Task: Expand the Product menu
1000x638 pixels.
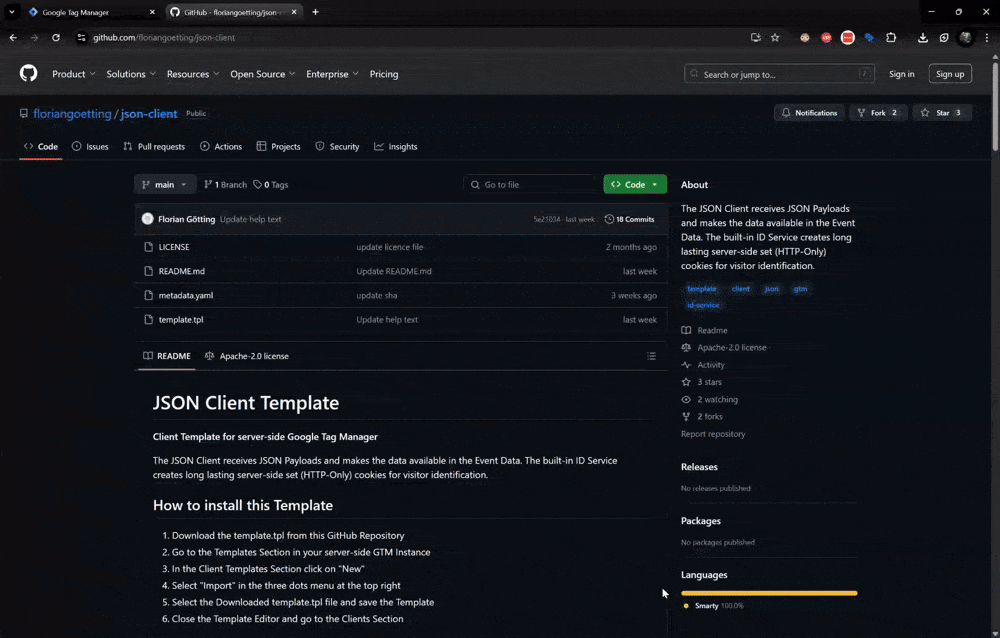Action: click(x=73, y=74)
